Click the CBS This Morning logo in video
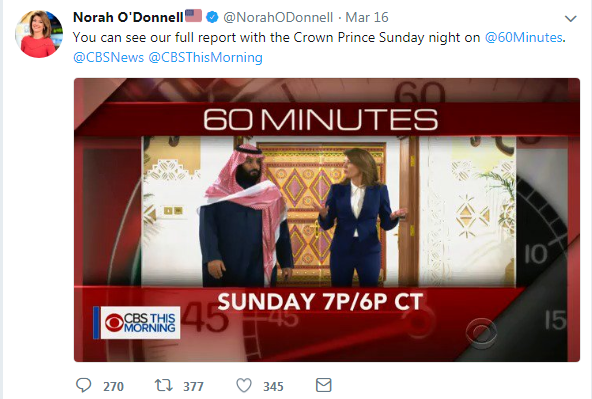Image resolution: width=592 pixels, height=399 pixels. pos(137,323)
